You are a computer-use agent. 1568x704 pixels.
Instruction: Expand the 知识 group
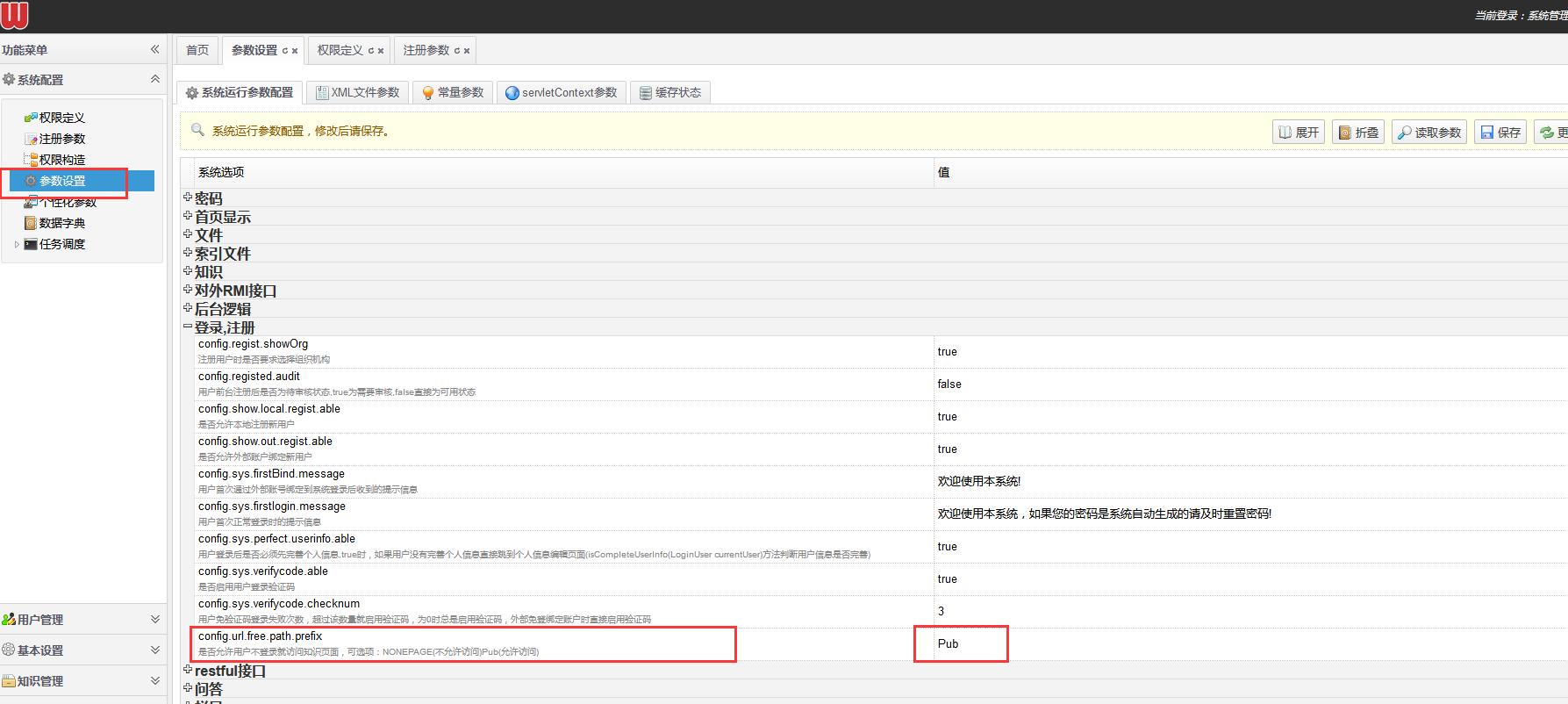(x=188, y=270)
